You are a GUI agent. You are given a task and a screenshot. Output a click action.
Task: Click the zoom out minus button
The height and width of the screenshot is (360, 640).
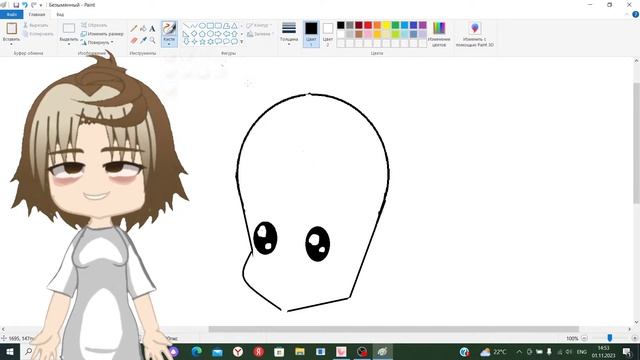coord(584,338)
